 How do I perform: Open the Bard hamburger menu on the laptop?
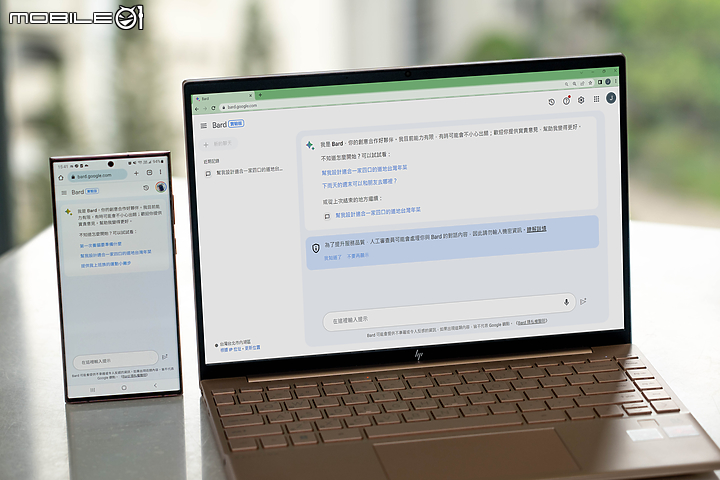[204, 125]
